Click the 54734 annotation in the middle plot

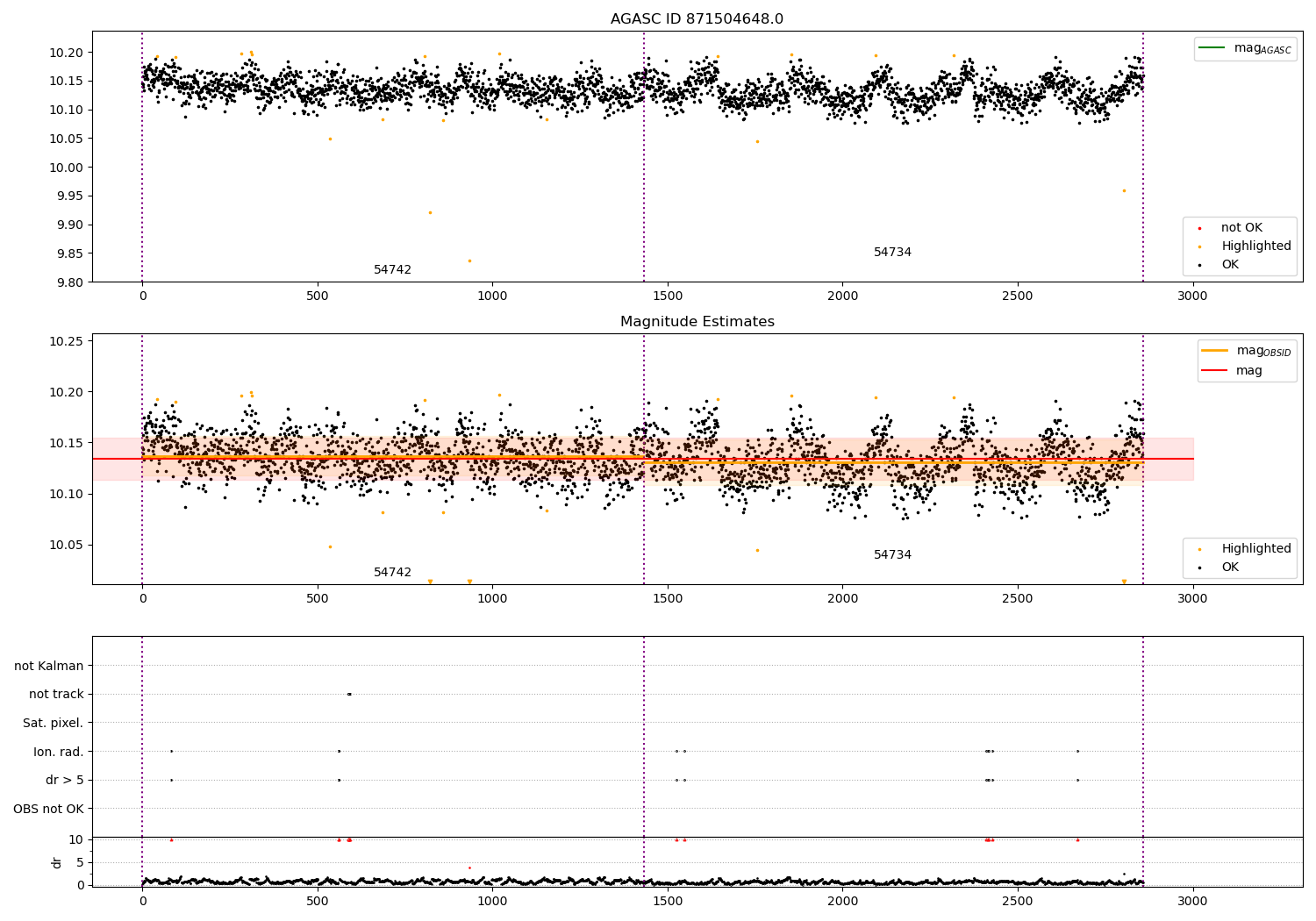coord(892,555)
